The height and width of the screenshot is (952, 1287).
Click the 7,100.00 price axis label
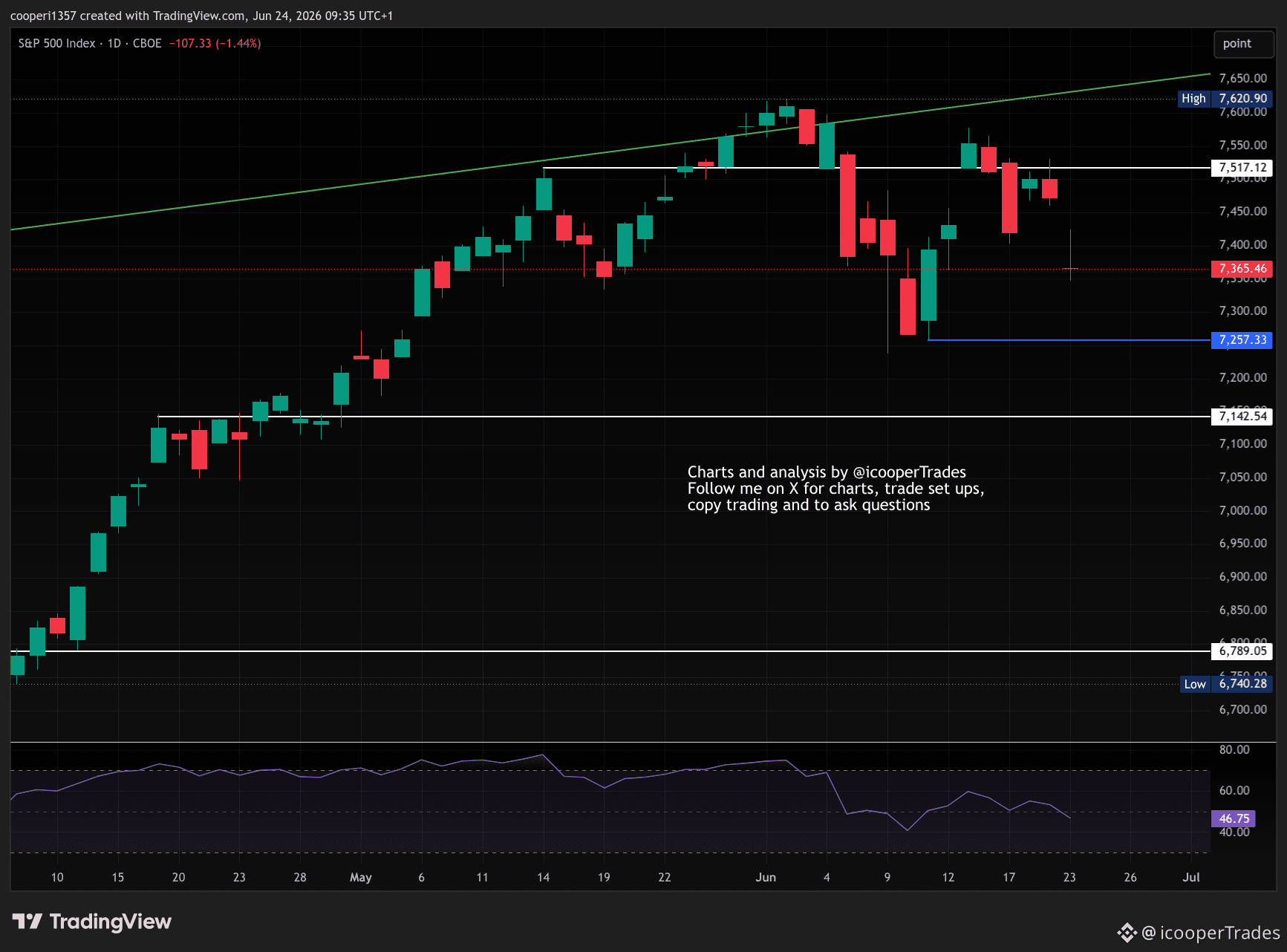tap(1243, 443)
